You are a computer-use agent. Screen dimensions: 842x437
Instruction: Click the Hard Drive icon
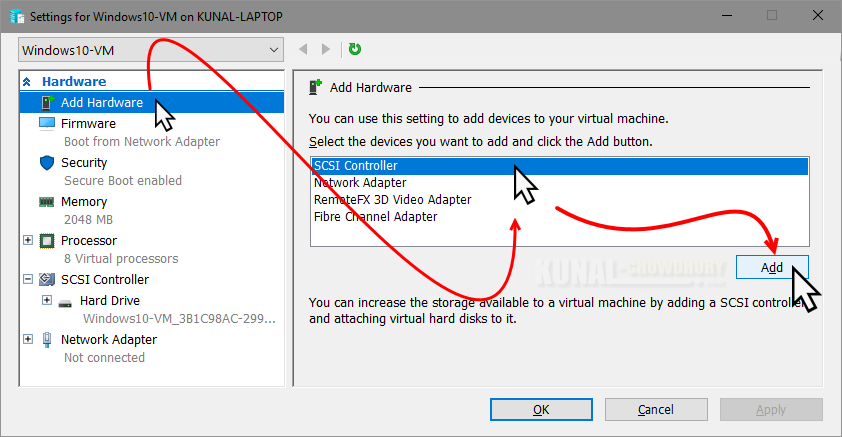click(65, 303)
